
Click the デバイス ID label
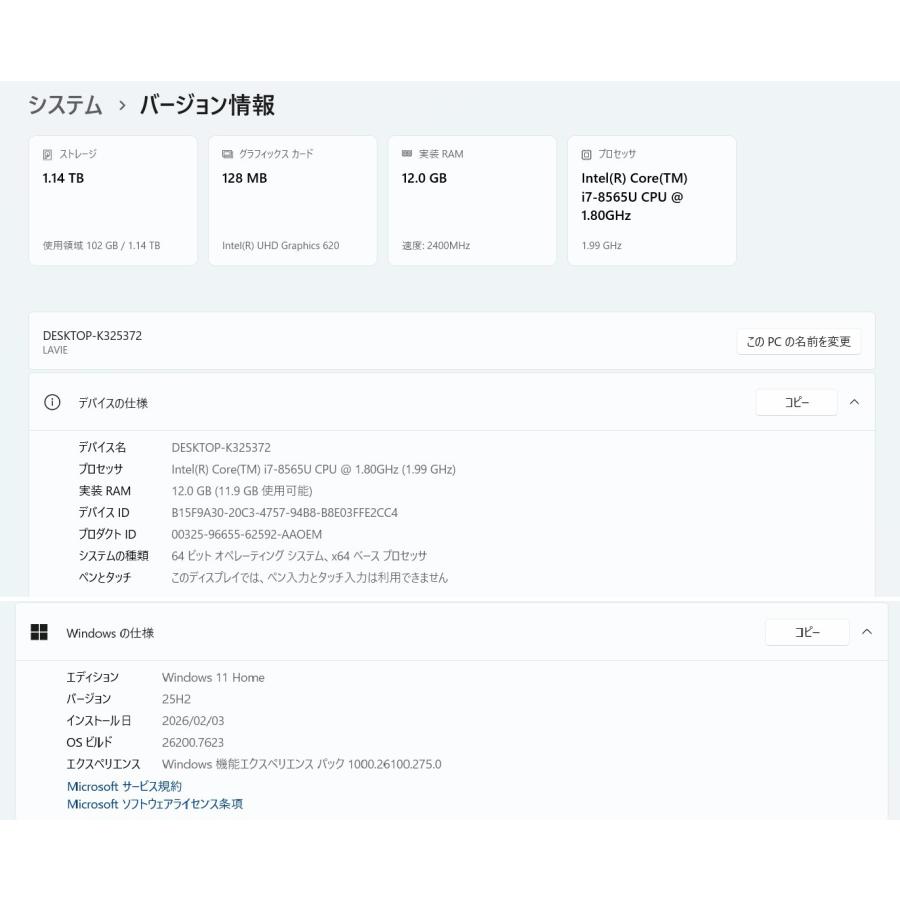pyautogui.click(x=104, y=513)
